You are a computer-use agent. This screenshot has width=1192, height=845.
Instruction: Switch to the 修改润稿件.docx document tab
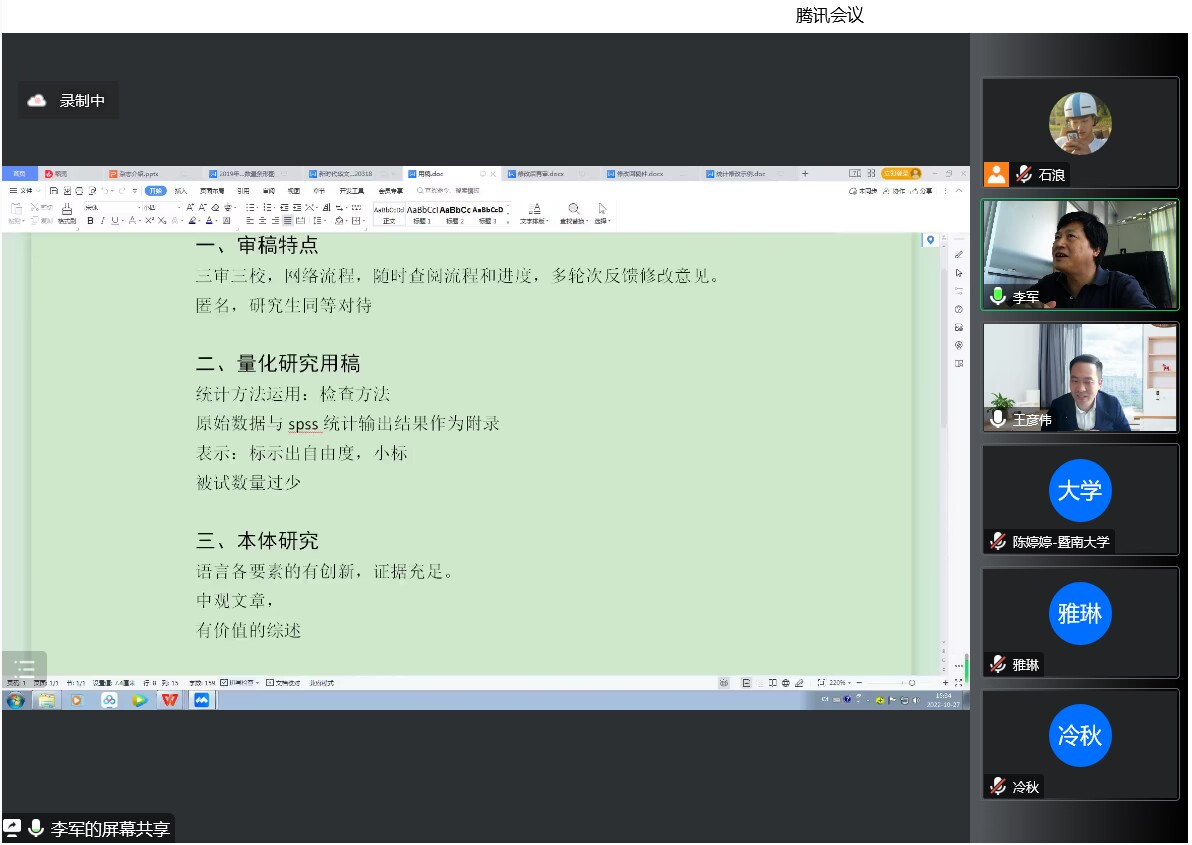point(639,174)
